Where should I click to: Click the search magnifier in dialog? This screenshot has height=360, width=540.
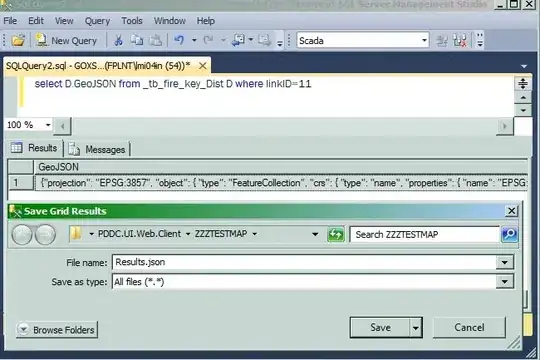[509, 234]
